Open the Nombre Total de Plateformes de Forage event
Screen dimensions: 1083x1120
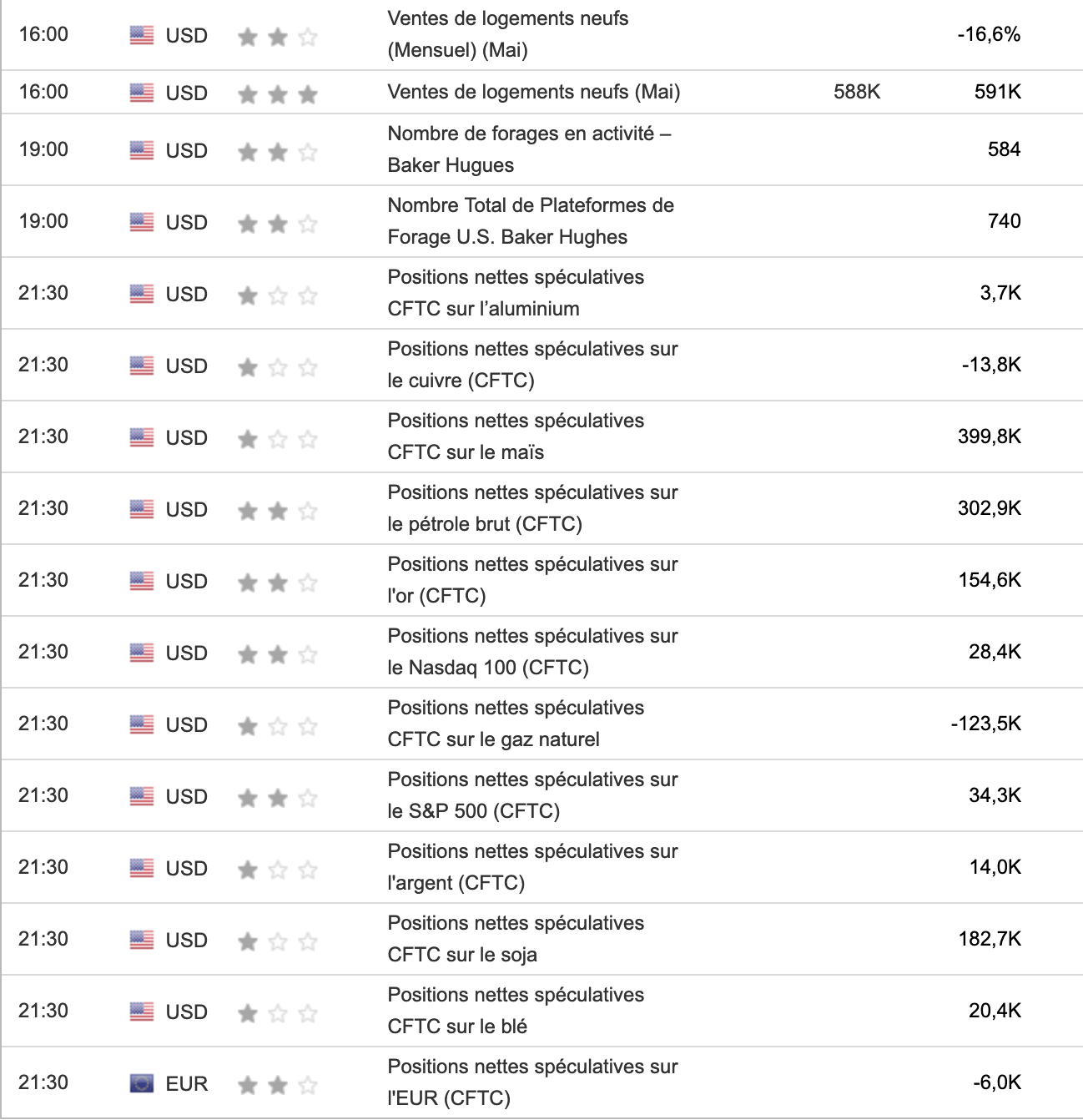tap(531, 221)
